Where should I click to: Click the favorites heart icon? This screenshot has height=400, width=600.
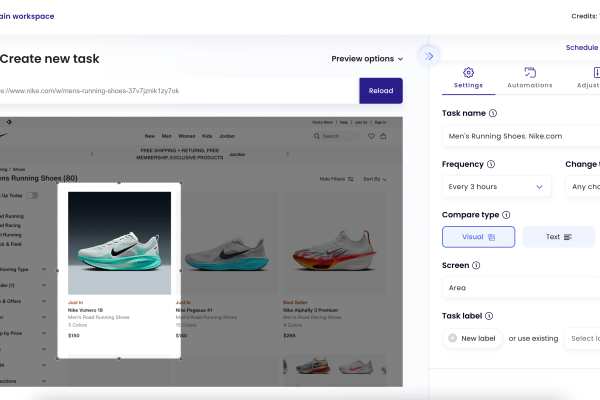(x=371, y=136)
